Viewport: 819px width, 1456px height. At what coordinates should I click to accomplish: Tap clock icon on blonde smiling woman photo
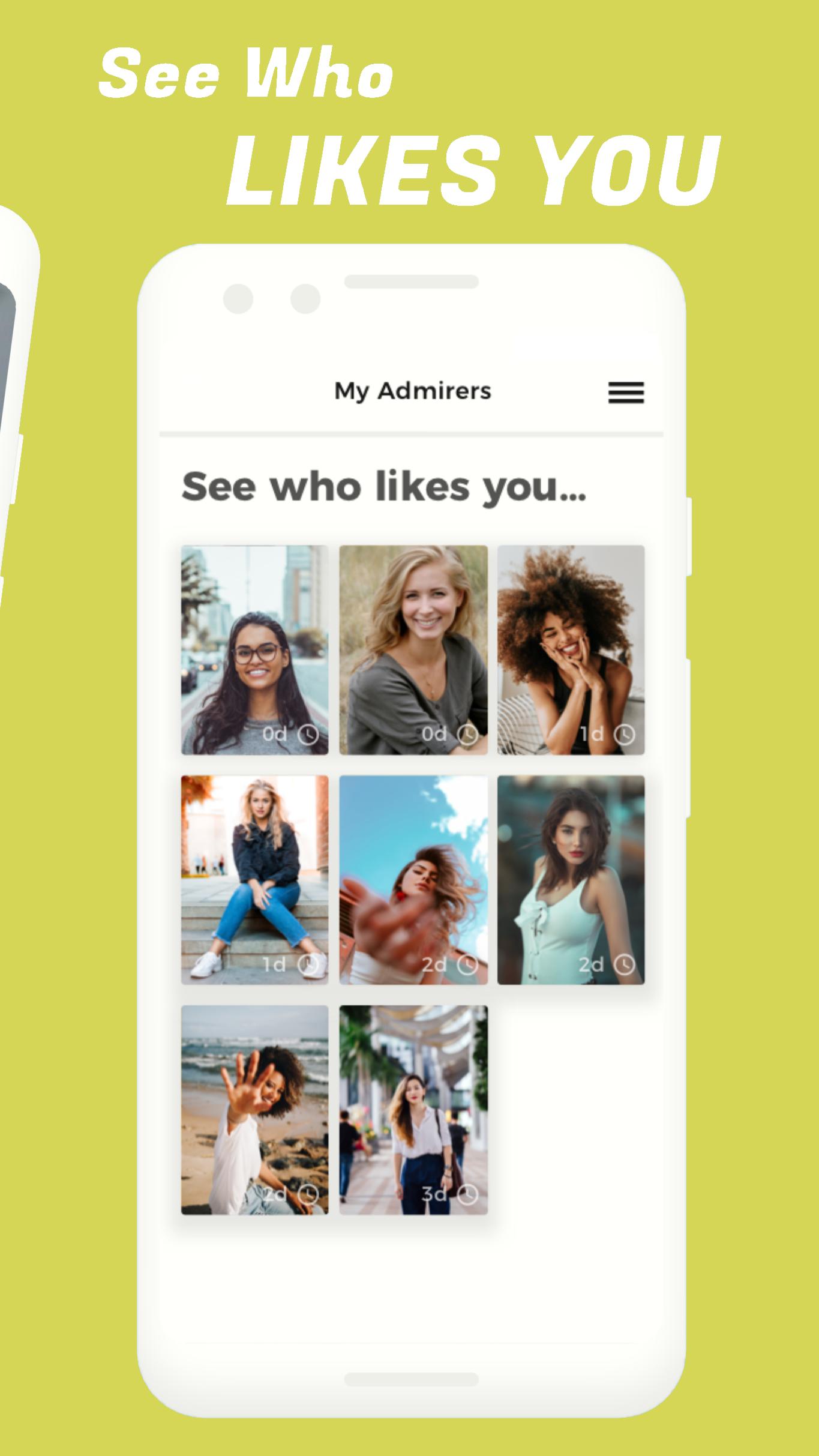467,734
